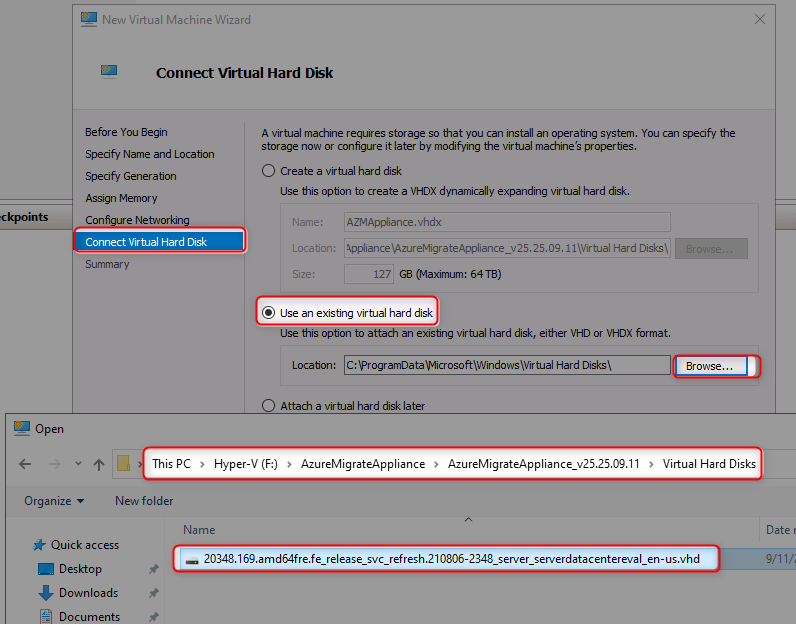Go up one folder level
The image size is (796, 624).
pyautogui.click(x=99, y=464)
